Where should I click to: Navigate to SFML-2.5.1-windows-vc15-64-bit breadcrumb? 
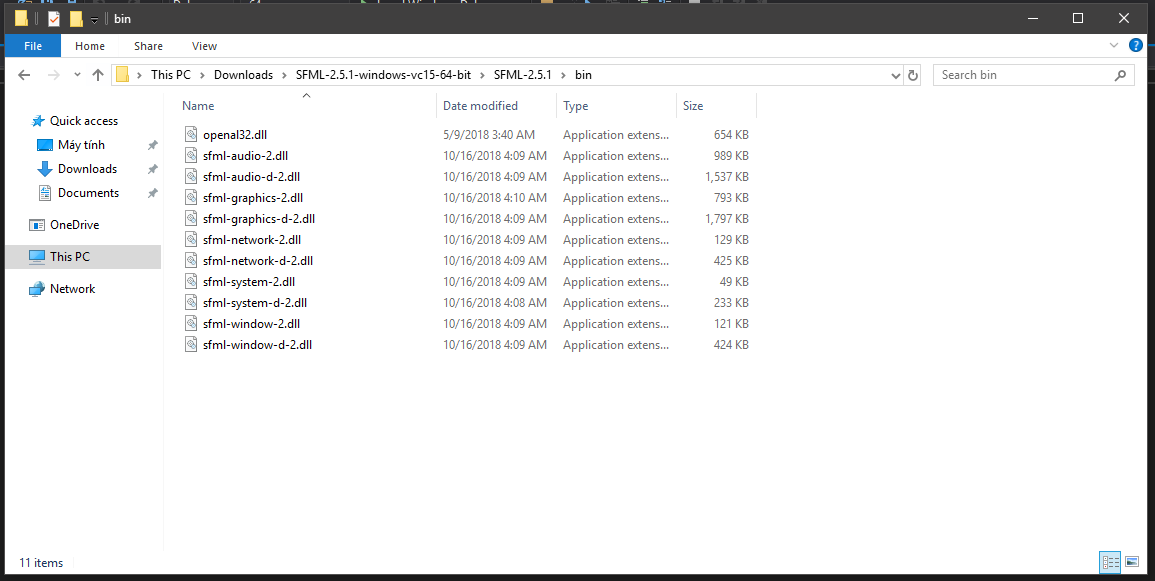click(383, 75)
